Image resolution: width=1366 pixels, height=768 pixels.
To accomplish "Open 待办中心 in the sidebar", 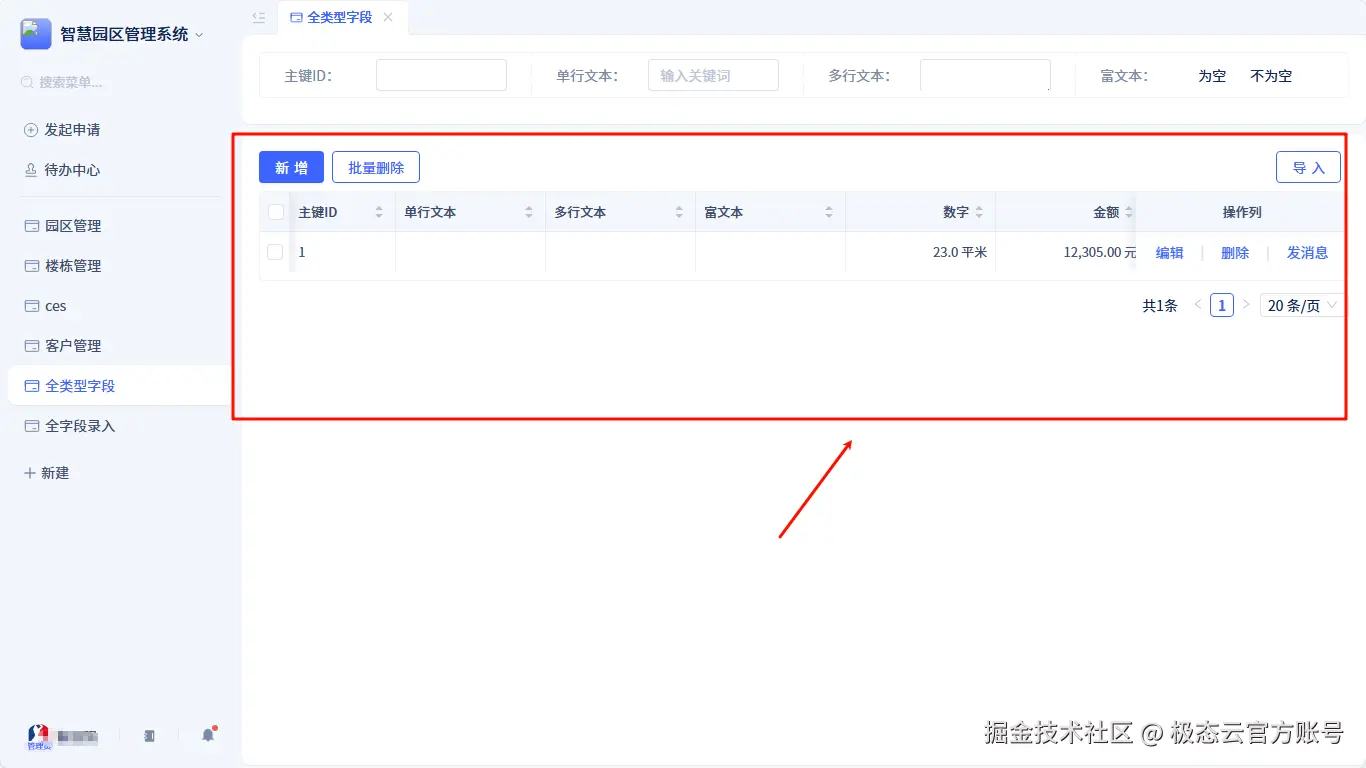I will (120, 170).
